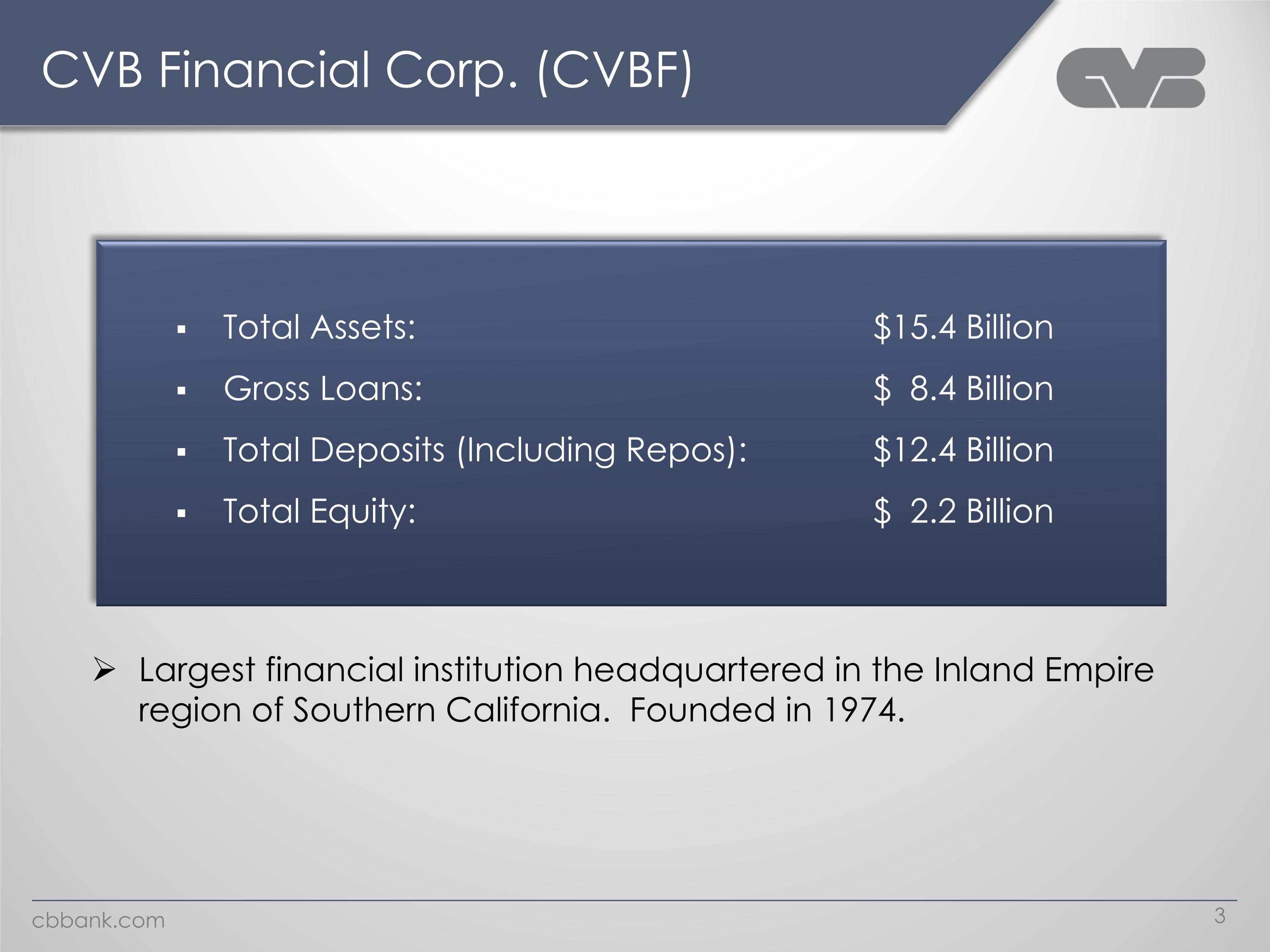Click the CVB logo in the header
Screen dimensions: 1270x952
pos(1130,77)
